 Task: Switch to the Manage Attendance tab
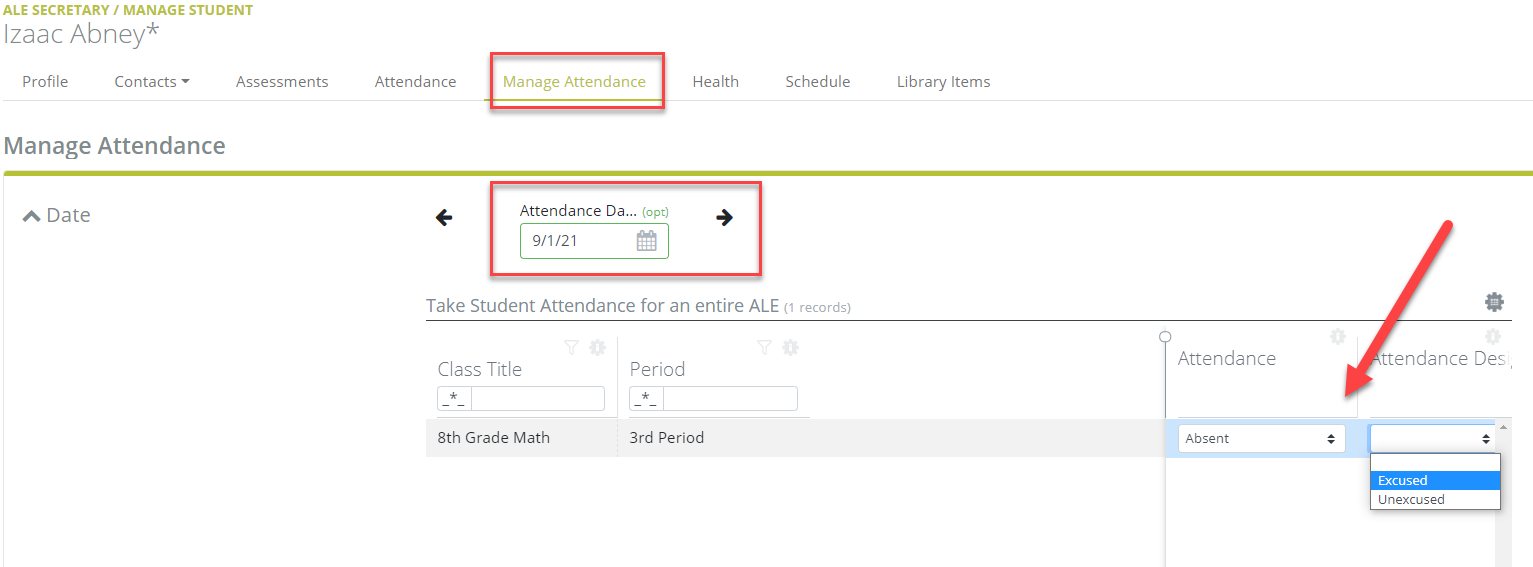574,82
